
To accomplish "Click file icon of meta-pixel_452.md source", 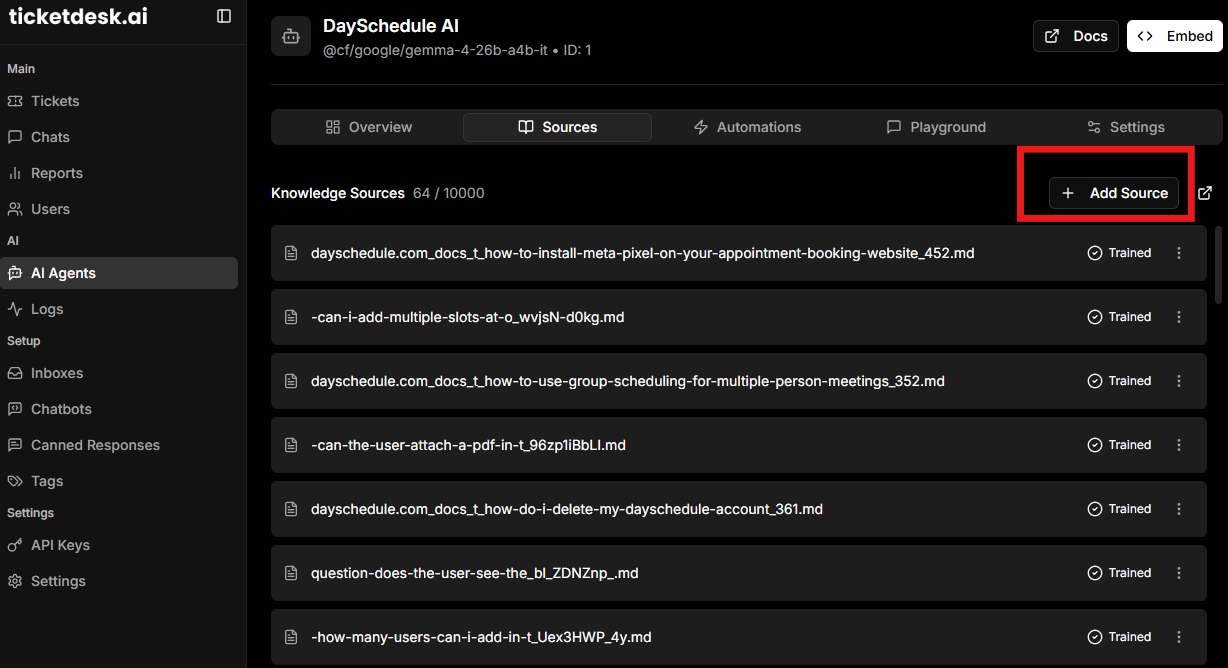I will (291, 253).
